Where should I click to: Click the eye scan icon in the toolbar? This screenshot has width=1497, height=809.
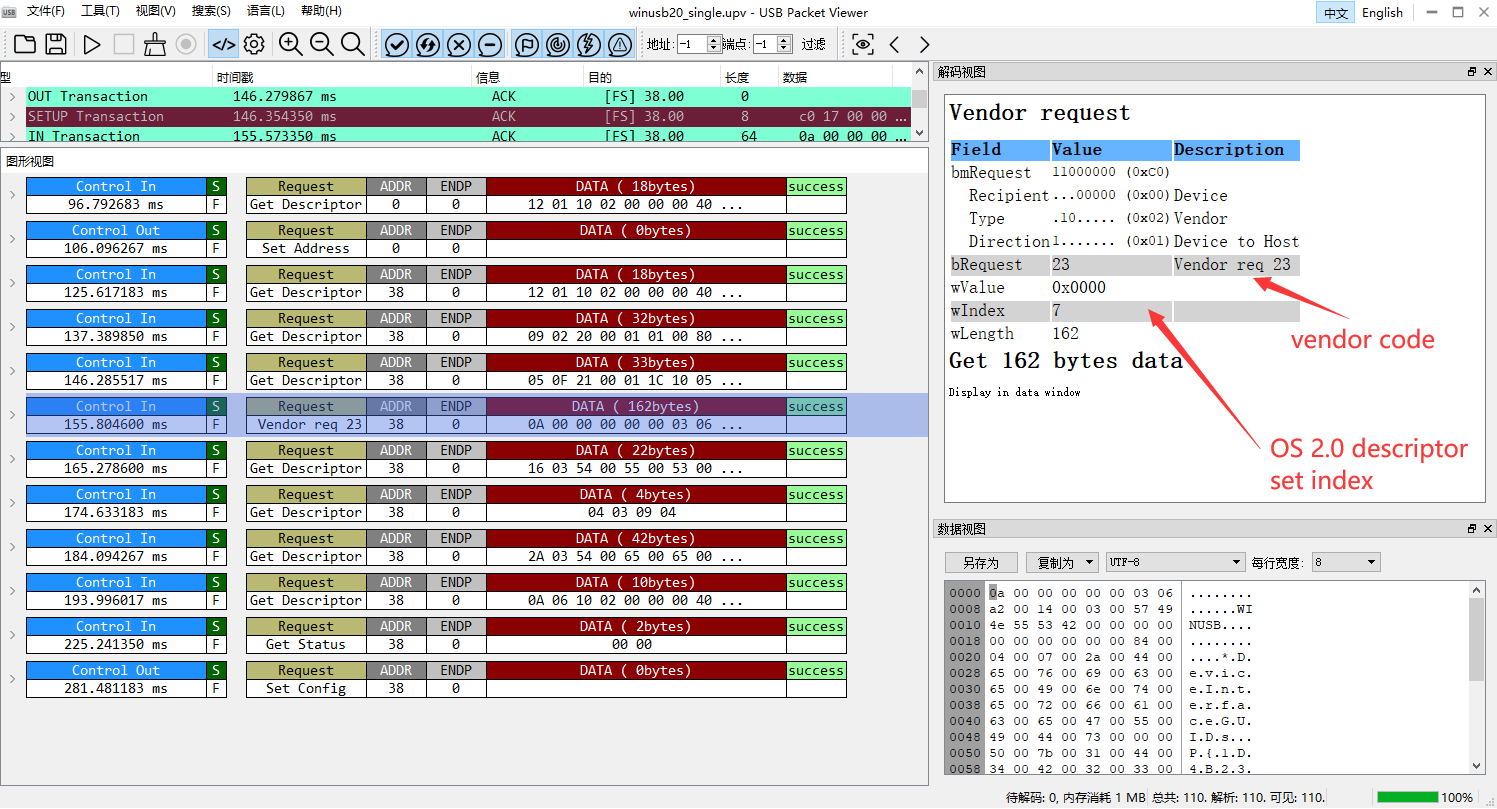coord(863,44)
